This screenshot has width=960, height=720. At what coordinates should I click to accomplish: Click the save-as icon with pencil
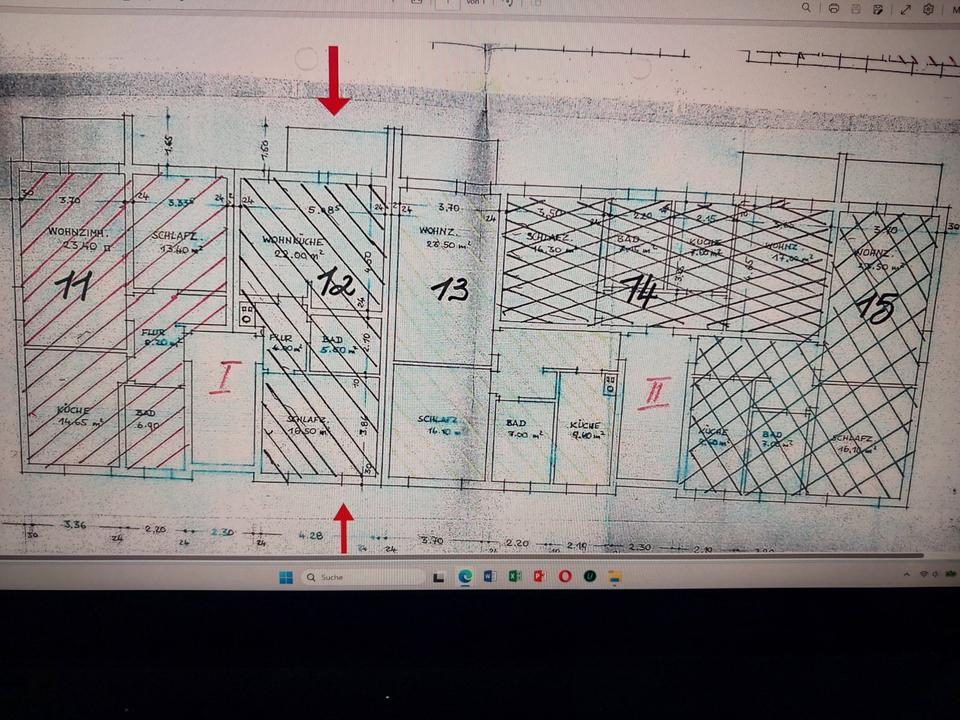pyautogui.click(x=879, y=8)
